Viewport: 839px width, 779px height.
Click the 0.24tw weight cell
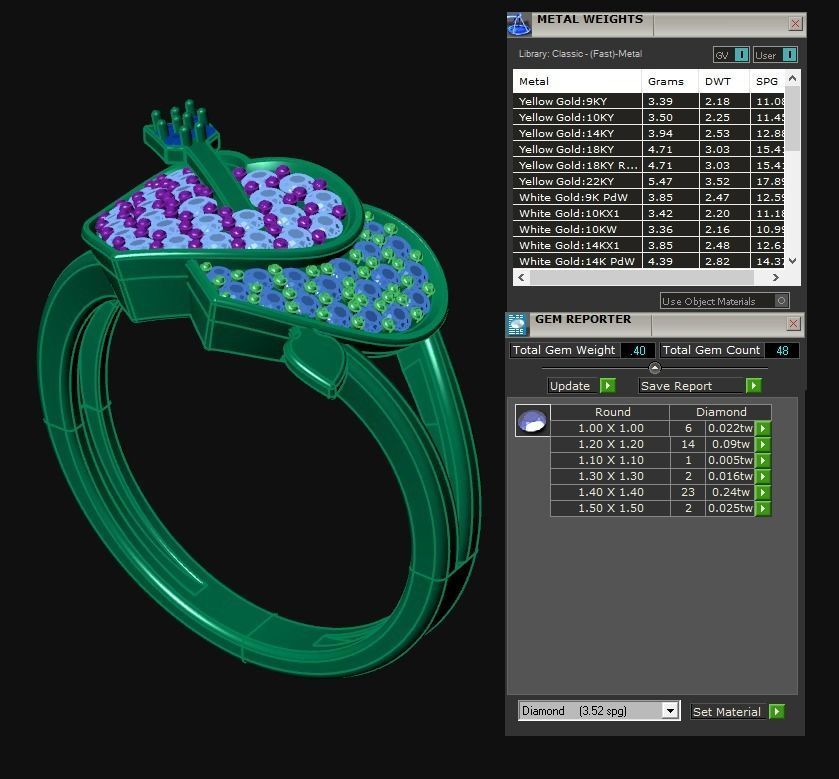point(730,492)
